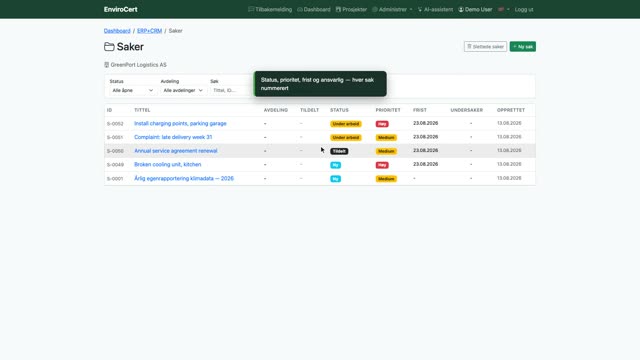Click the Opprettet column header

pos(511,110)
